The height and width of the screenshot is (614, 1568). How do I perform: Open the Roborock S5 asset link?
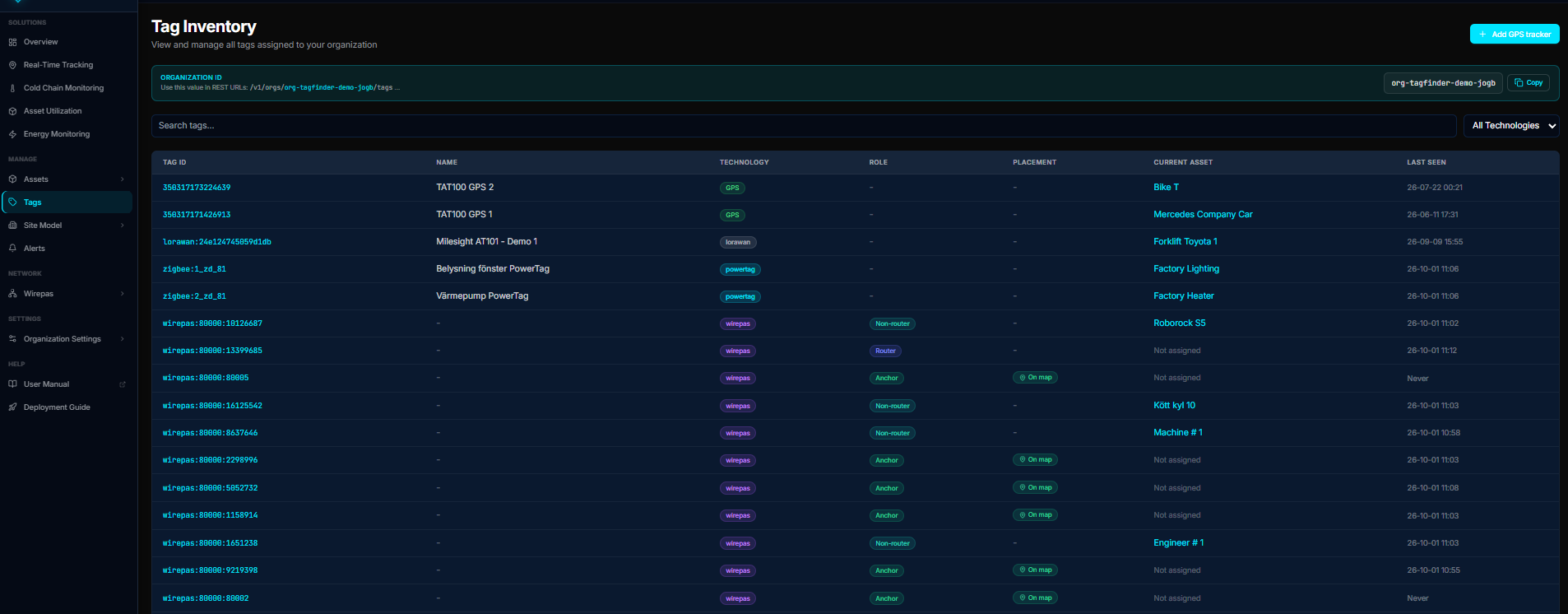pyautogui.click(x=1180, y=323)
